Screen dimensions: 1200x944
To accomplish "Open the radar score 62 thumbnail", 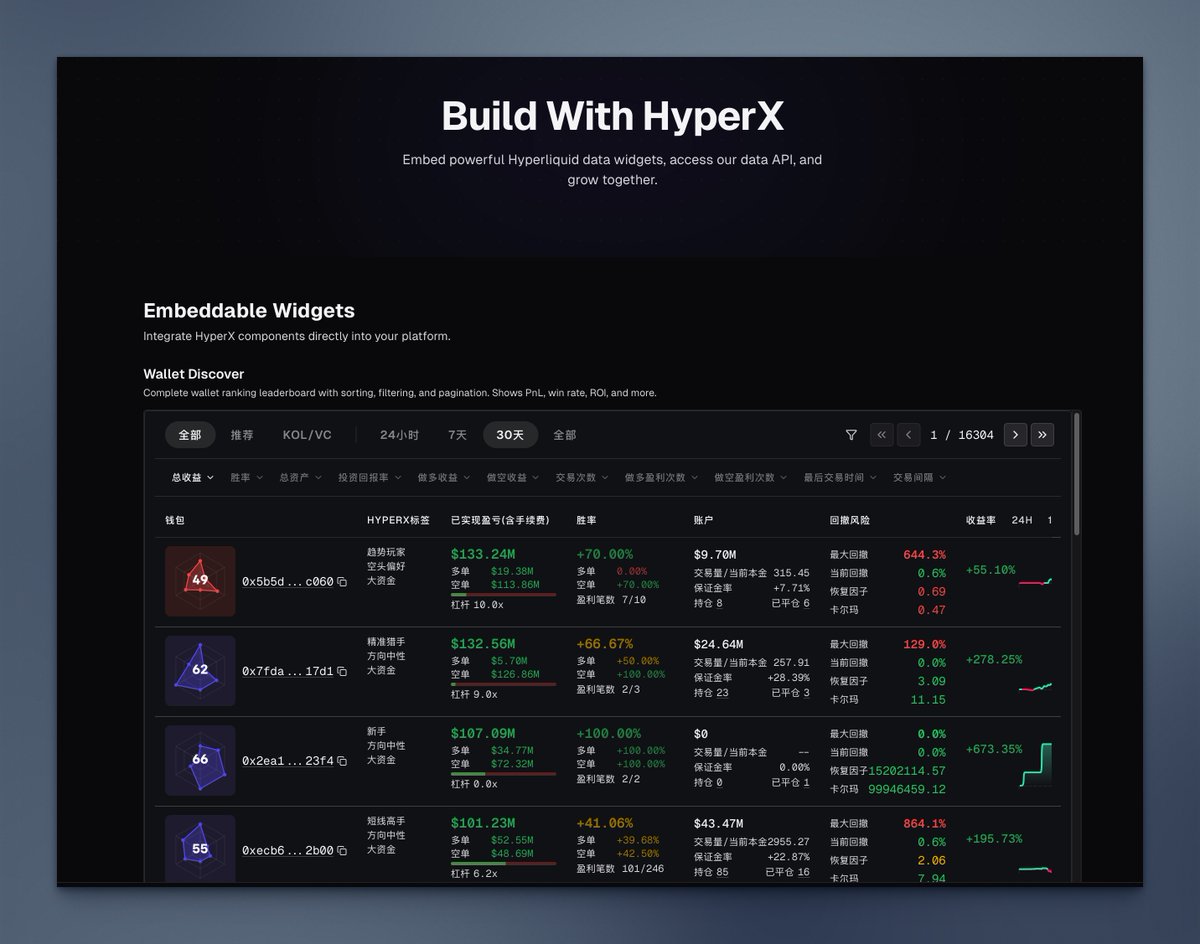I will (x=200, y=671).
